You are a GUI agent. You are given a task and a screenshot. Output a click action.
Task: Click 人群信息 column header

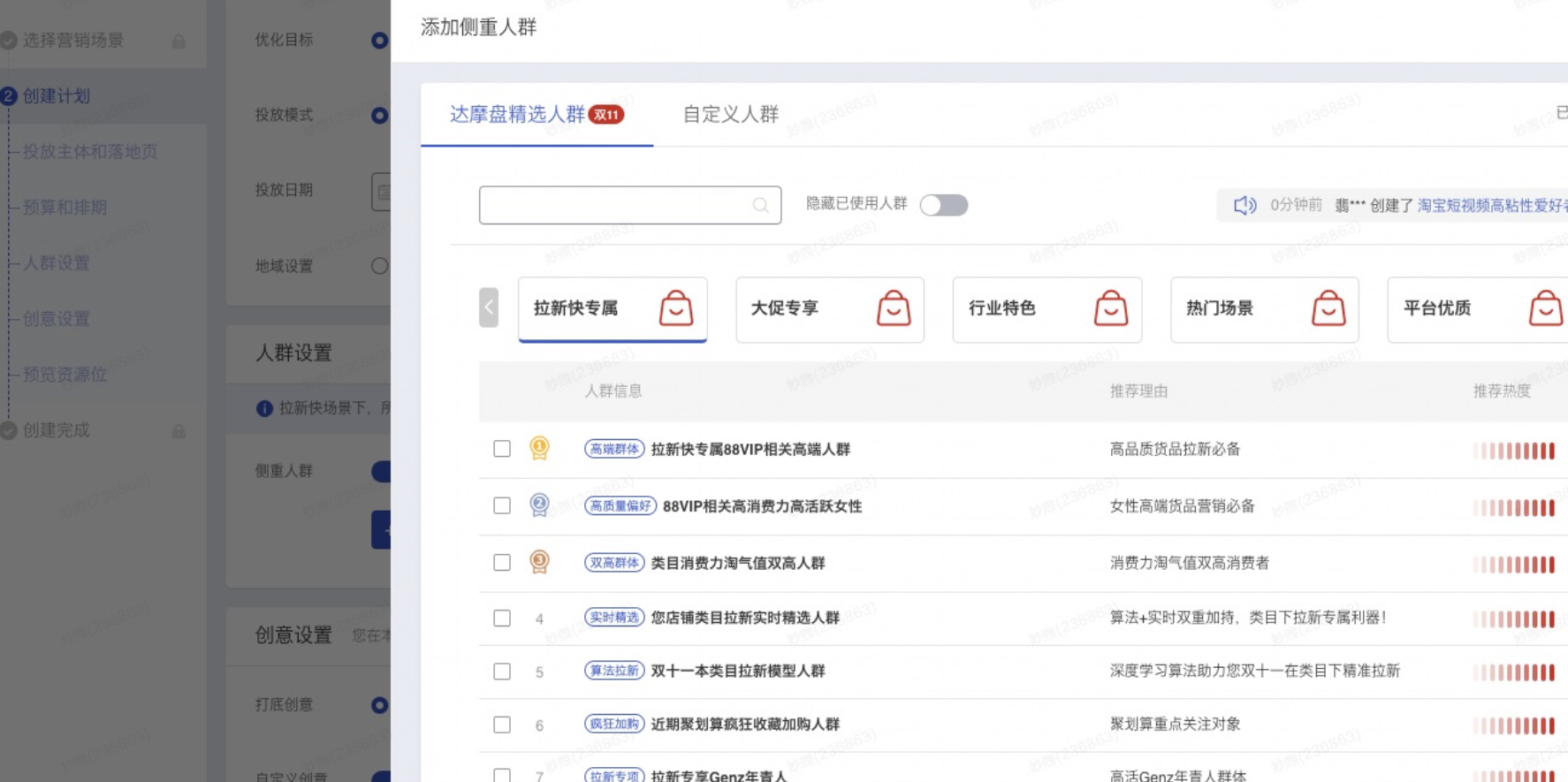(x=613, y=391)
